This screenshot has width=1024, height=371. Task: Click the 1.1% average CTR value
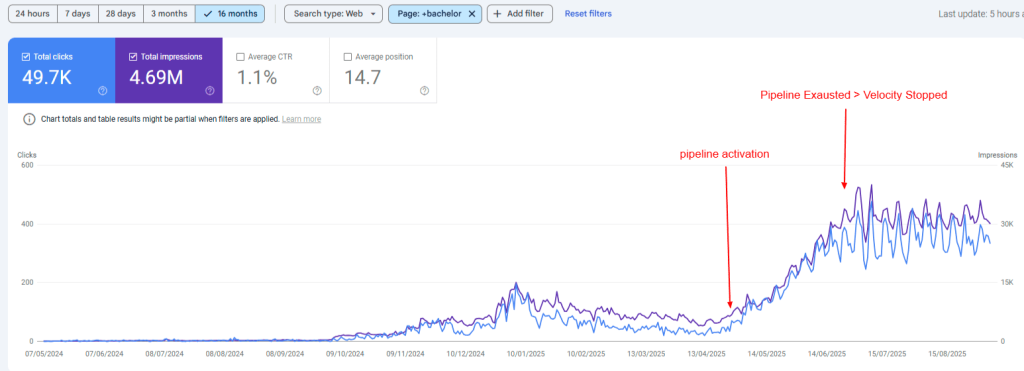pyautogui.click(x=257, y=78)
